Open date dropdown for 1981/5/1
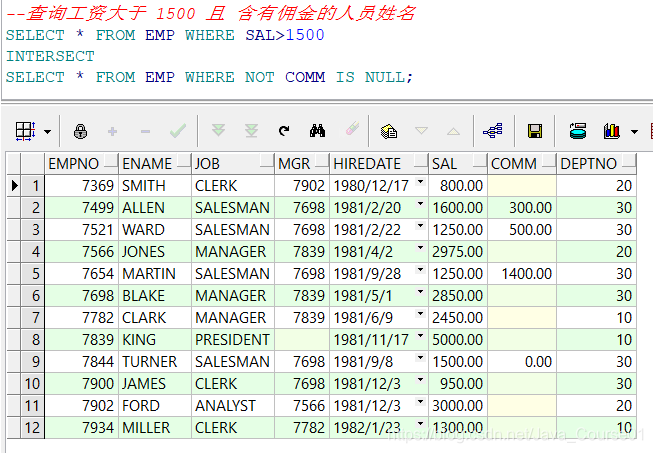The image size is (653, 453). click(x=421, y=292)
